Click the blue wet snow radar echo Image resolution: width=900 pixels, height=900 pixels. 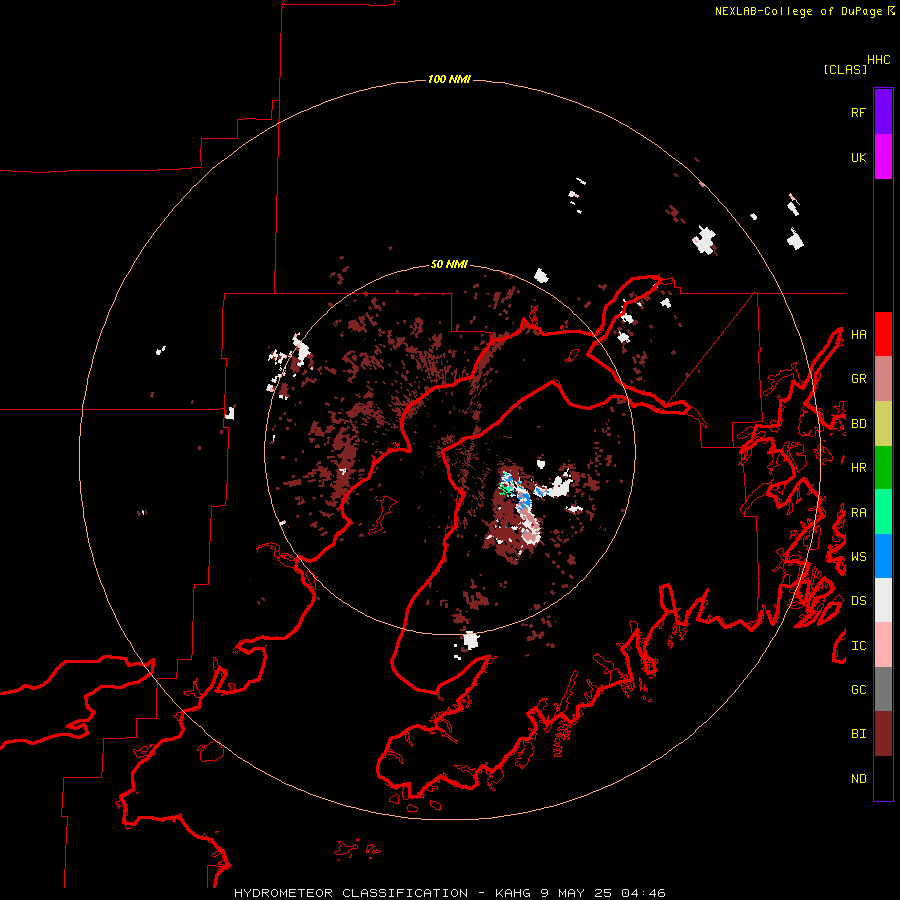(524, 499)
